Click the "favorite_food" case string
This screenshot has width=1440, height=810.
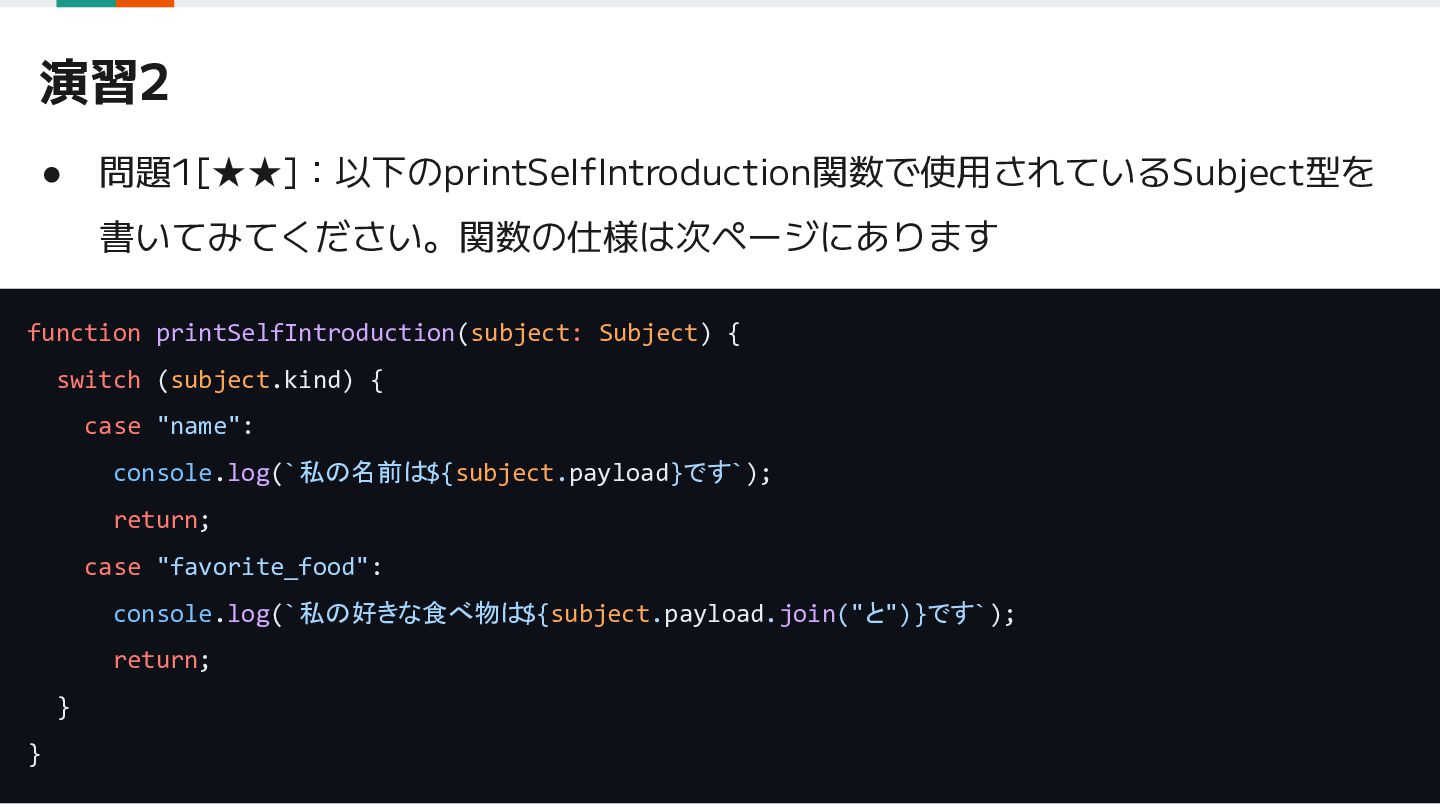[263, 567]
